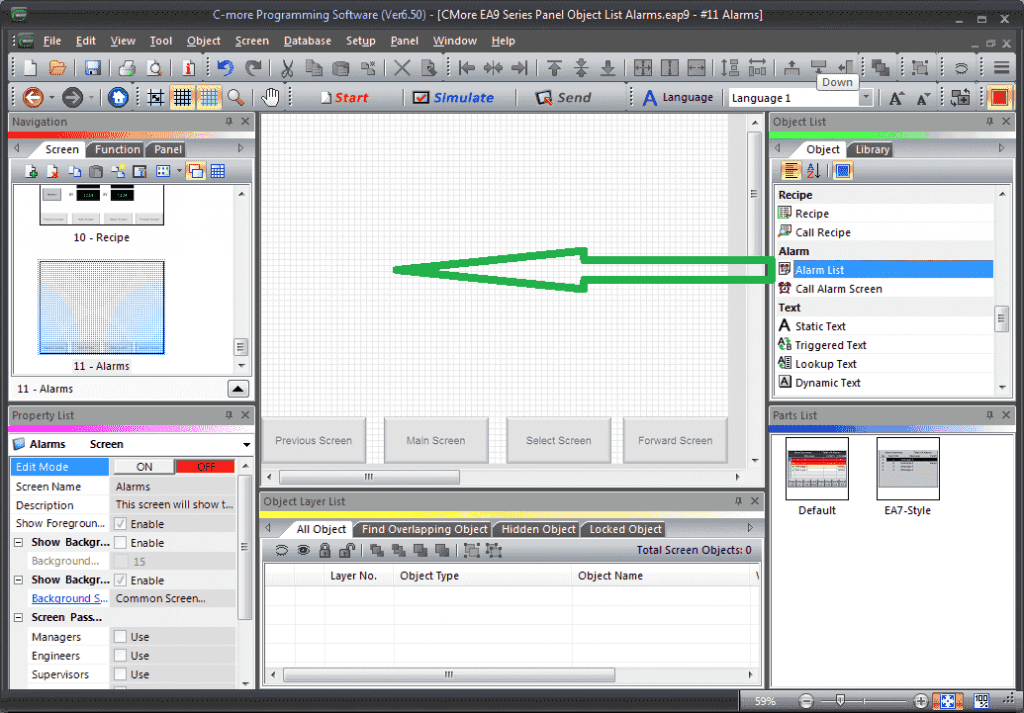
Task: Toggle Edit Mode to ON
Action: pos(144,467)
